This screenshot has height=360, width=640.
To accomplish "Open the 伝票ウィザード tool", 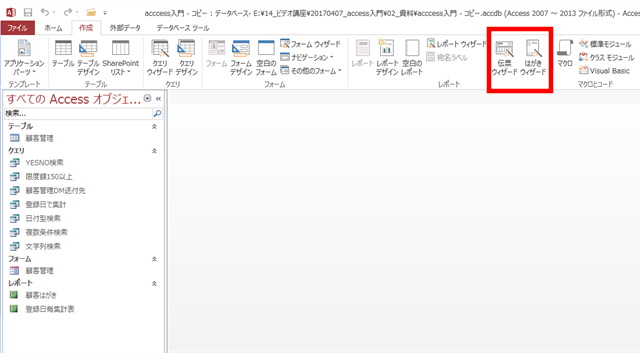I will (504, 58).
